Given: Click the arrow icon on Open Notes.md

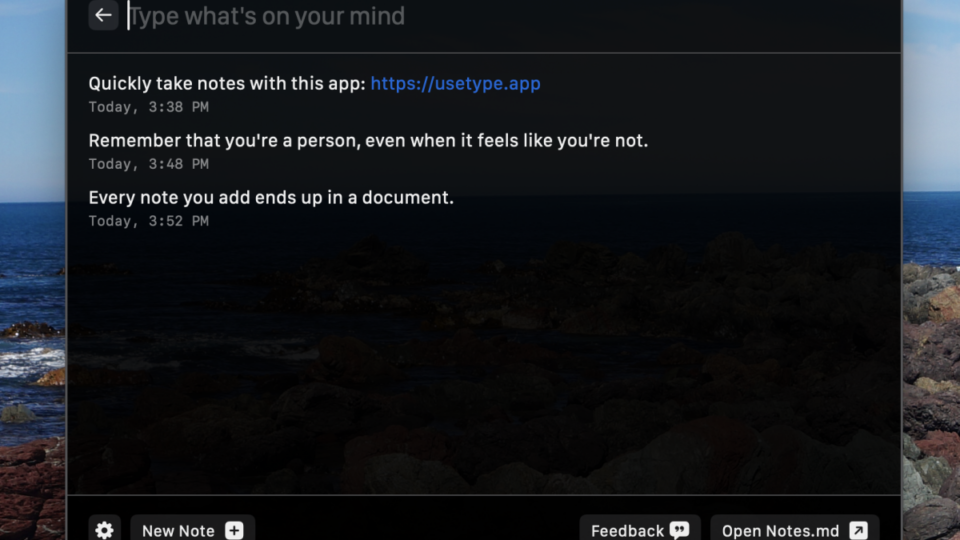Looking at the screenshot, I should (x=858, y=530).
